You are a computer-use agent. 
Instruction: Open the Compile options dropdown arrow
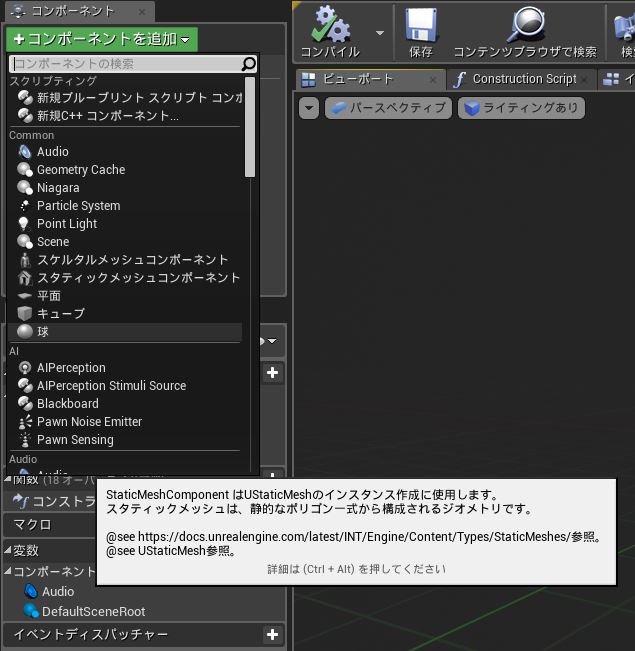pyautogui.click(x=380, y=32)
